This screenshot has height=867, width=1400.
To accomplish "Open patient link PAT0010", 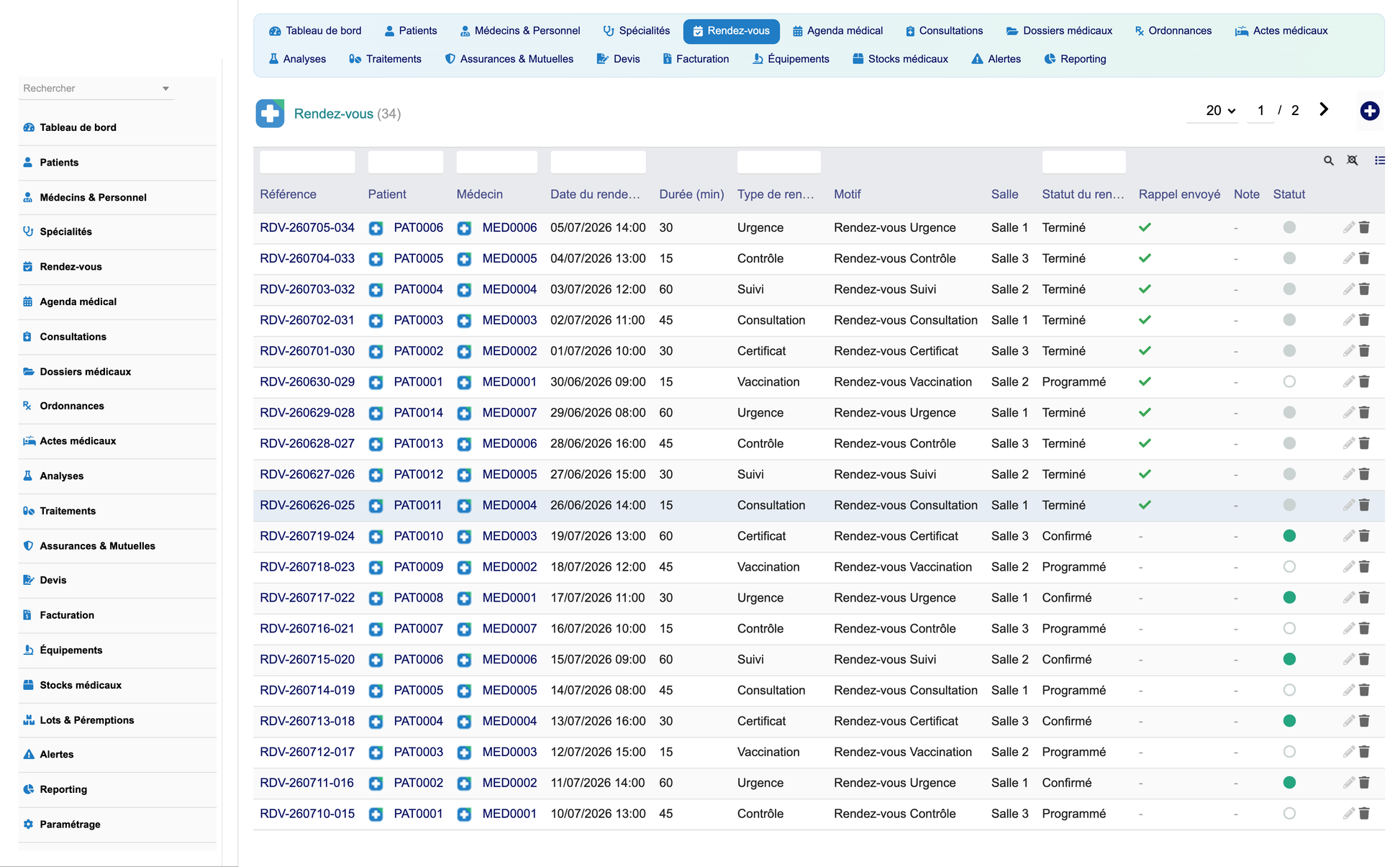I will pos(418,536).
